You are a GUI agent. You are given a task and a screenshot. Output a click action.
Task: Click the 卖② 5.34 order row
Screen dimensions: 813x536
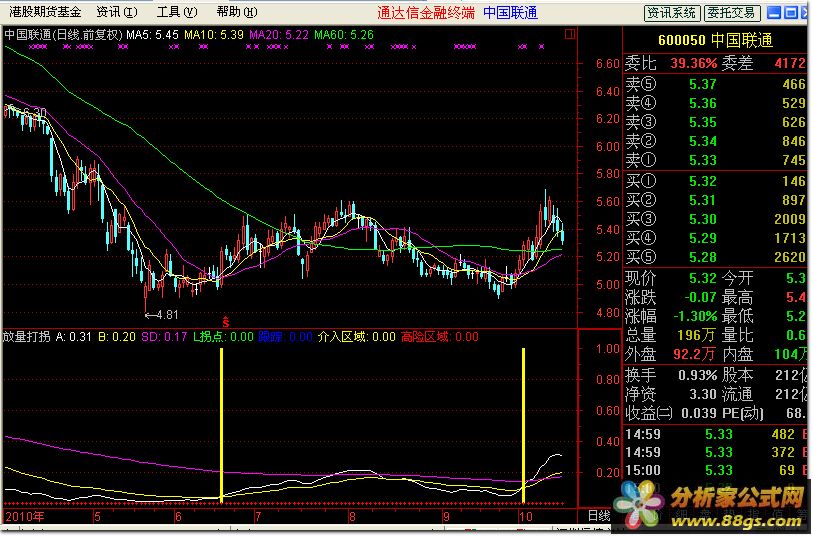[714, 141]
